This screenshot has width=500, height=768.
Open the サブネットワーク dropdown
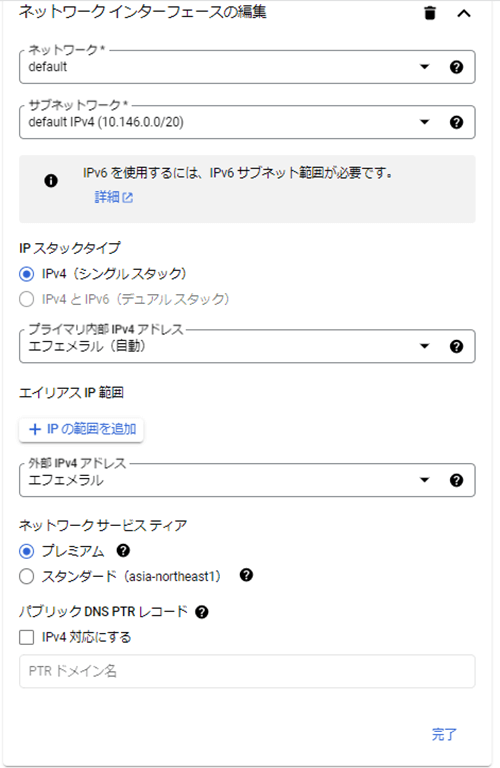(247, 122)
